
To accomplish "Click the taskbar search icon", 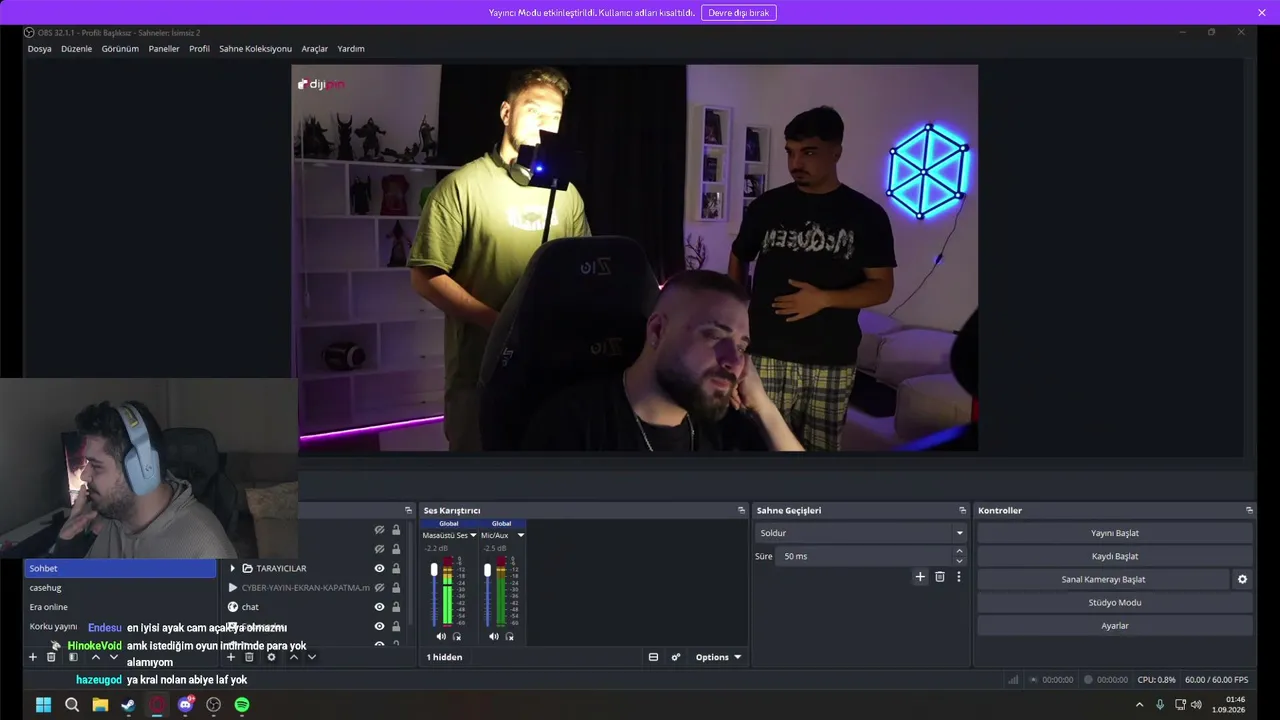I will (72, 704).
